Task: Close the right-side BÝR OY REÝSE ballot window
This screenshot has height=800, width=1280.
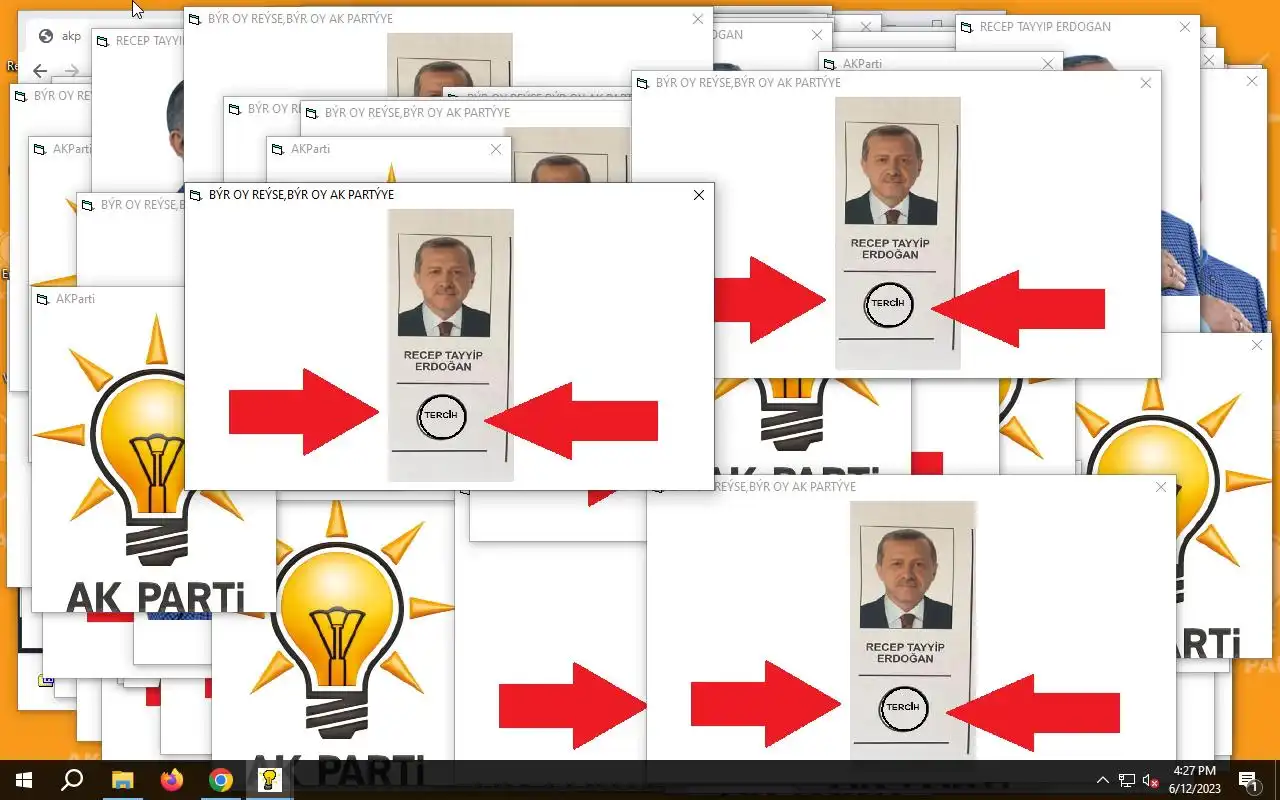Action: point(1146,83)
